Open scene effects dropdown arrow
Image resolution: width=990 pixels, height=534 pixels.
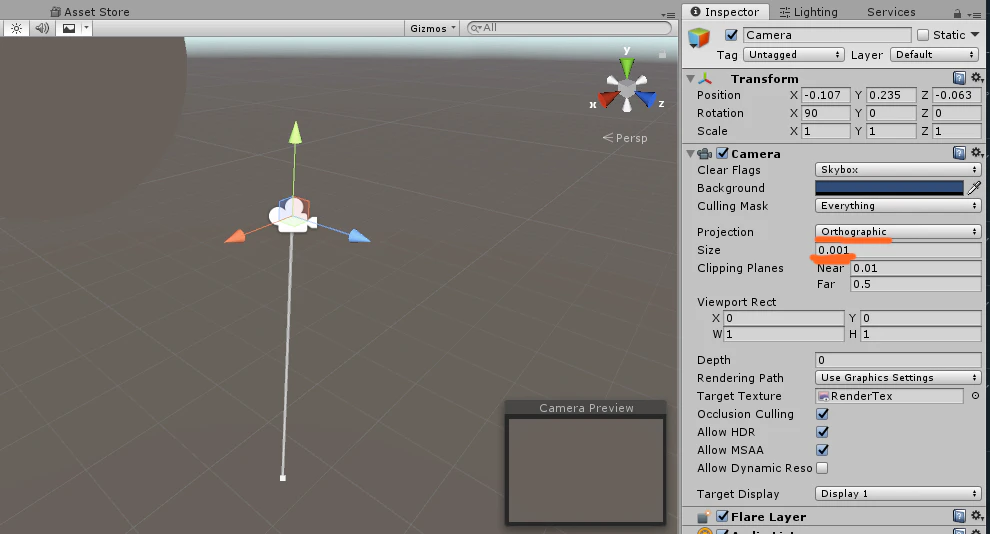coord(86,28)
